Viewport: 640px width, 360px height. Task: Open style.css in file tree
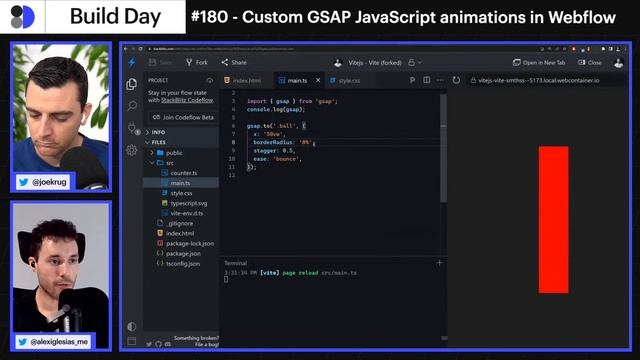coord(181,193)
